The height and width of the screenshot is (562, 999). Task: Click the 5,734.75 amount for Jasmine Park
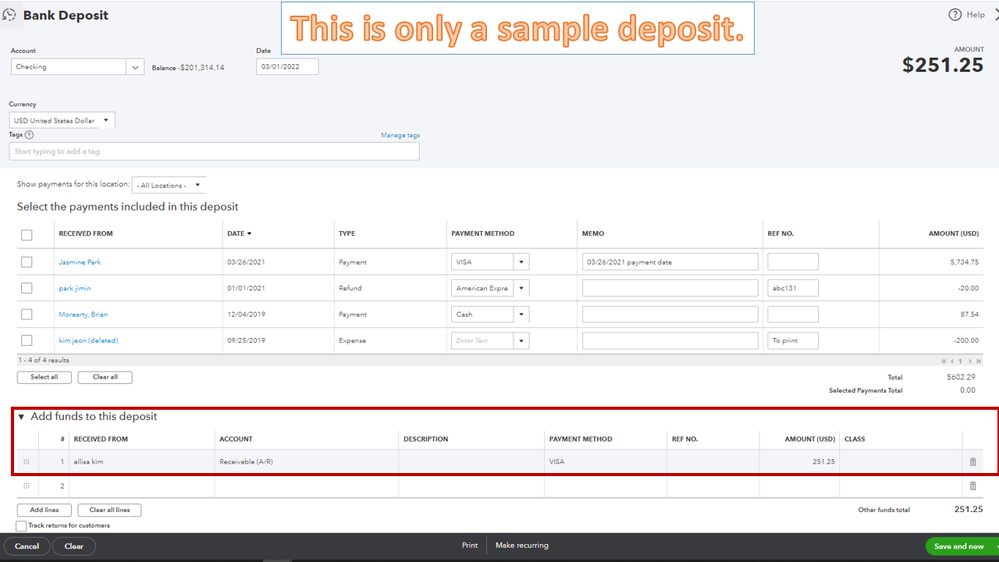964,262
